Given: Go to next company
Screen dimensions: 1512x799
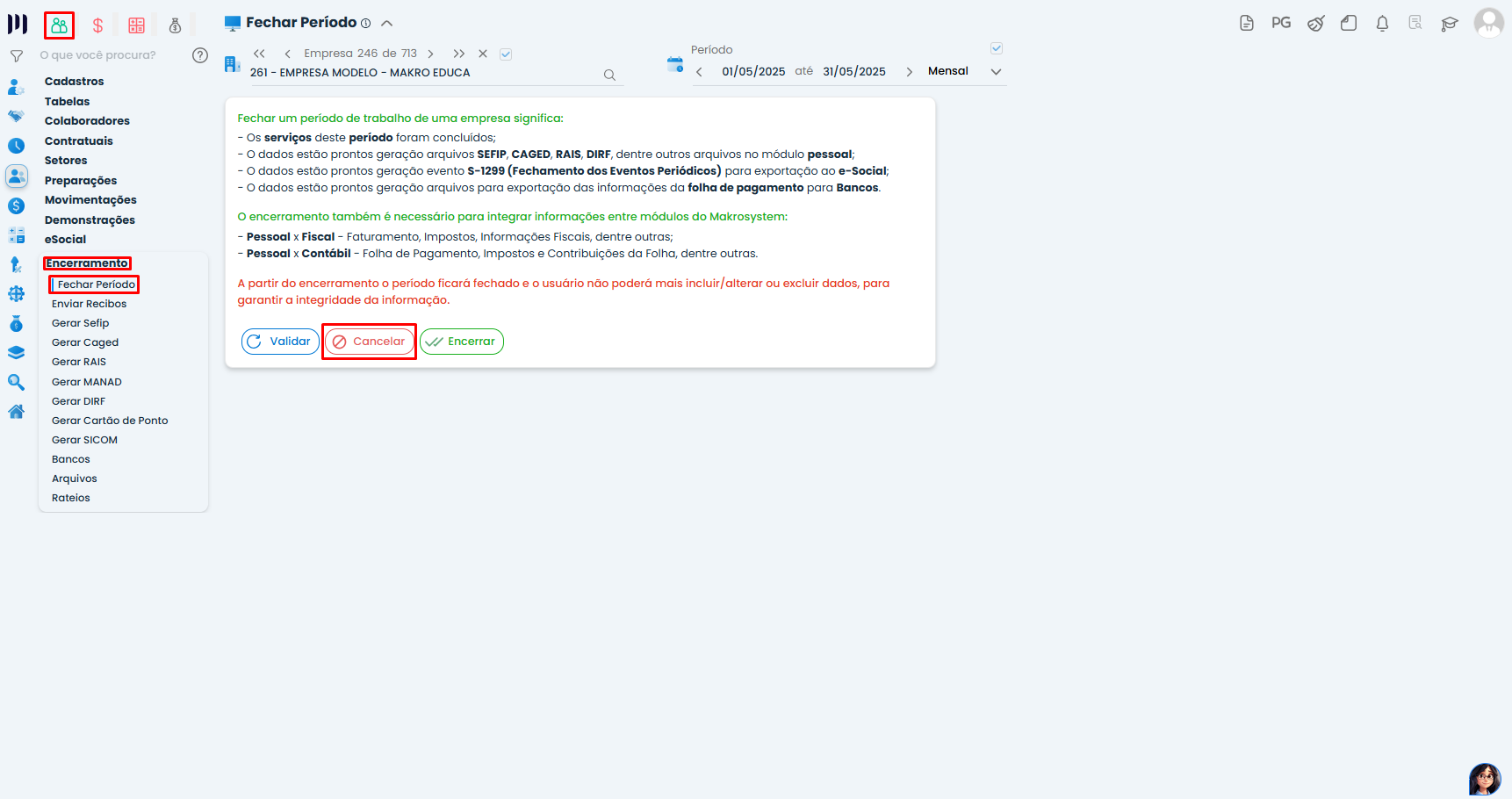Looking at the screenshot, I should click(x=431, y=54).
